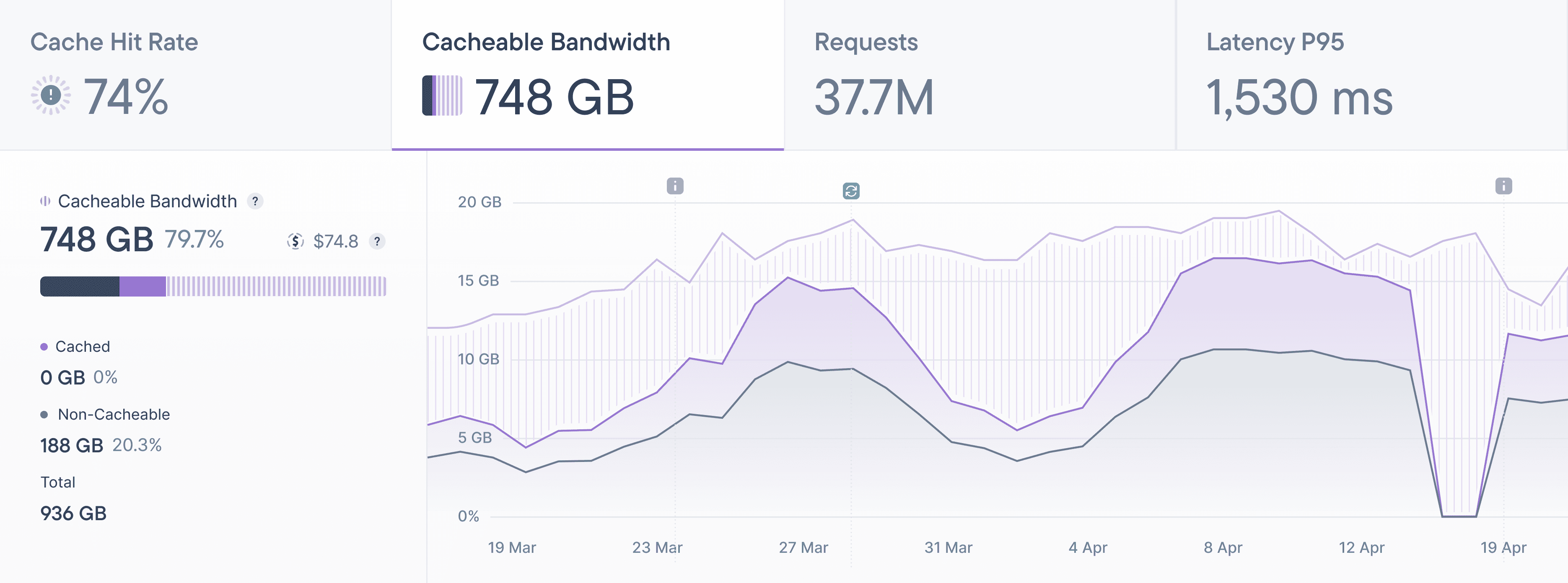The width and height of the screenshot is (1568, 583).
Task: Click small bandwidth icon before panel heading
Action: pos(45,201)
